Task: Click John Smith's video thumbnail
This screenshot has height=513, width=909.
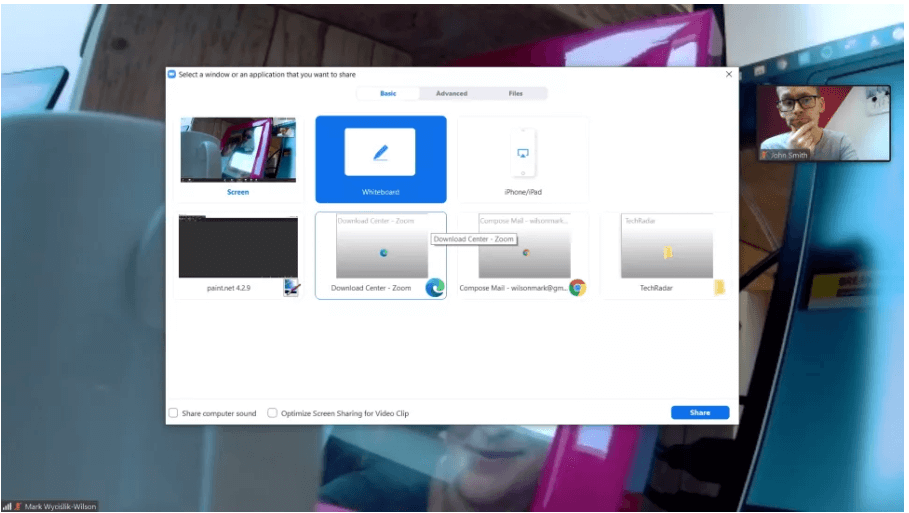Action: pos(824,123)
